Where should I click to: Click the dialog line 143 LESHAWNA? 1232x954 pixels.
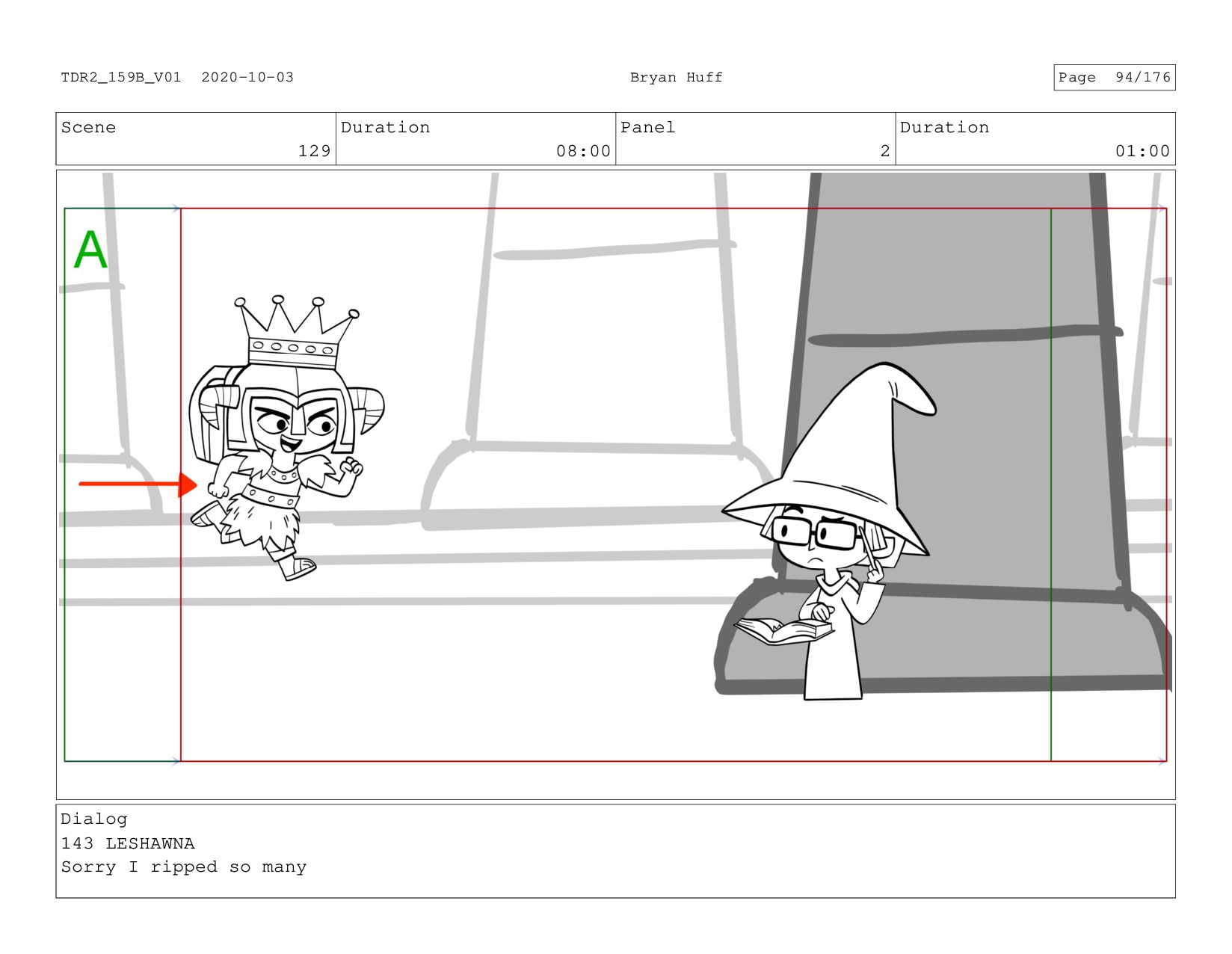(128, 843)
